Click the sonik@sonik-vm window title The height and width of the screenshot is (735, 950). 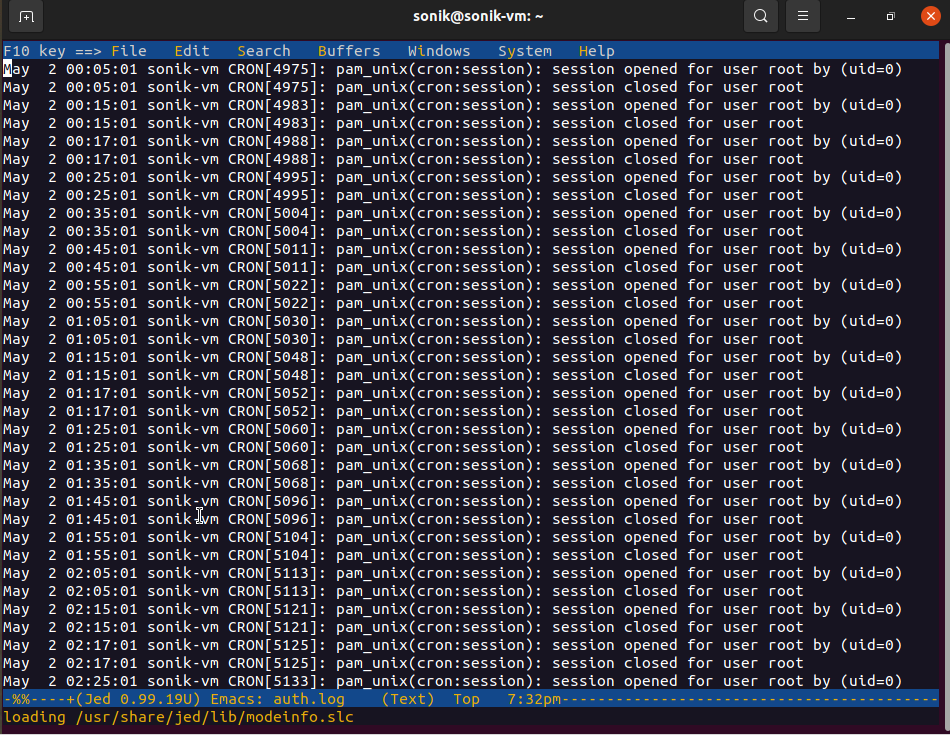pos(477,17)
